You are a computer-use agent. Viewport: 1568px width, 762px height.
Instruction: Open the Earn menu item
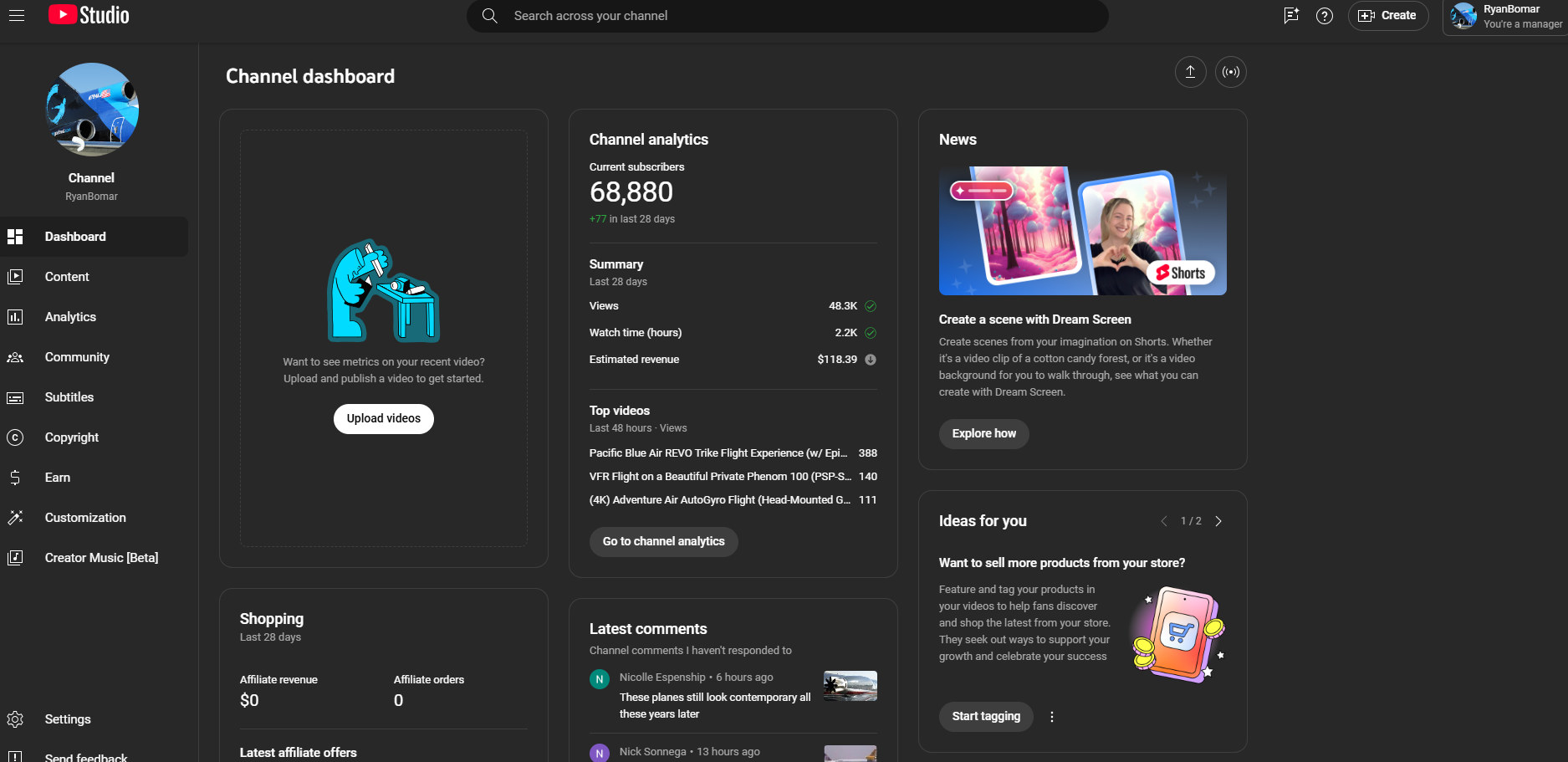tap(94, 478)
